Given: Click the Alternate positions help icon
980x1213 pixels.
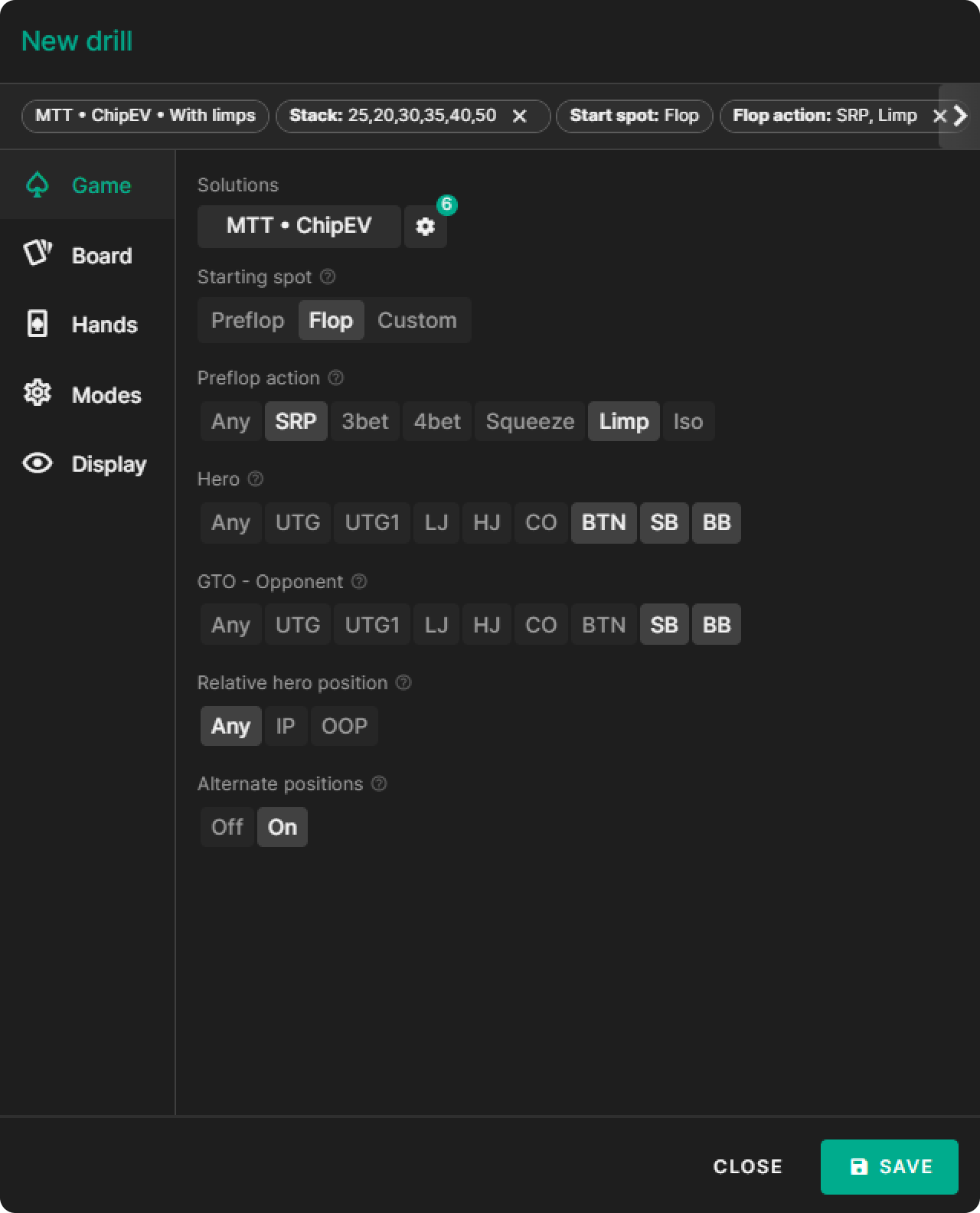Looking at the screenshot, I should (x=379, y=783).
